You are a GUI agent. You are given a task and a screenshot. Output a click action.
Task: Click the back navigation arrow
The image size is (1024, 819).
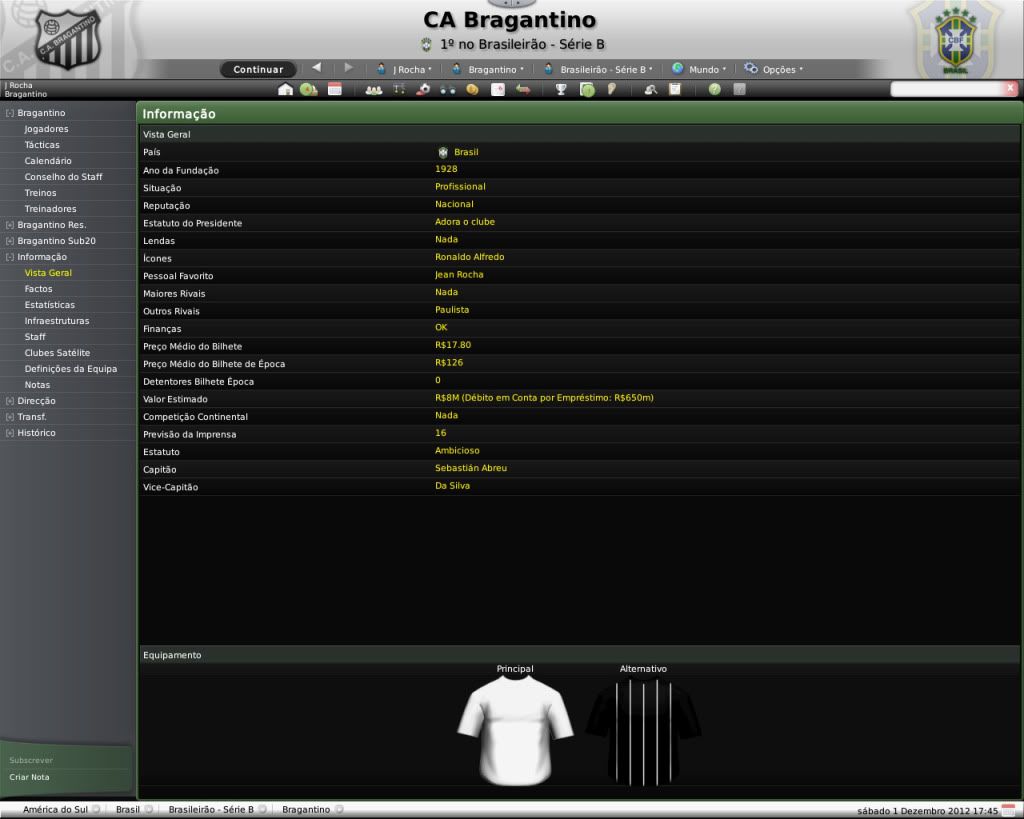316,68
